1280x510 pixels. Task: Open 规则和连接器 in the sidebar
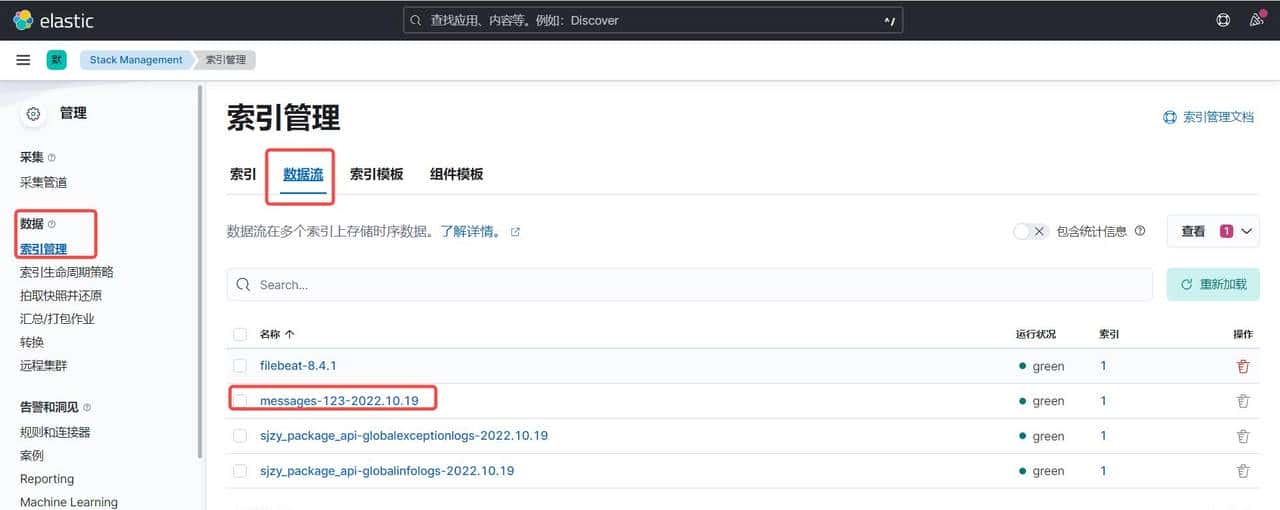click(55, 432)
